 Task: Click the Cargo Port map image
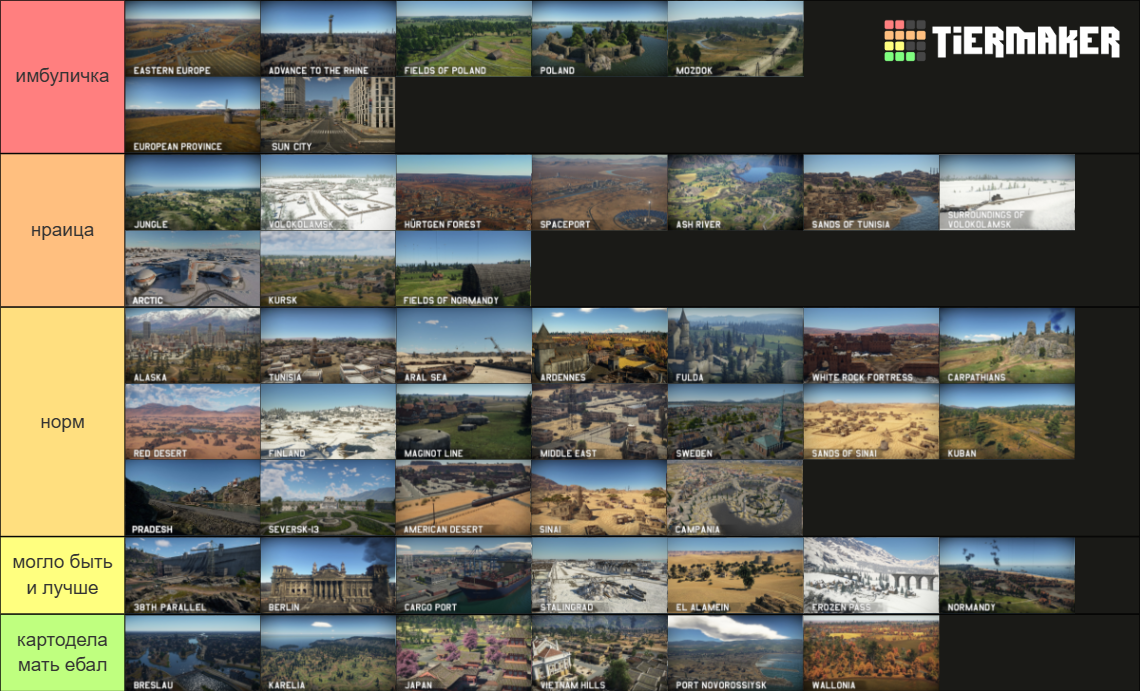pos(464,575)
